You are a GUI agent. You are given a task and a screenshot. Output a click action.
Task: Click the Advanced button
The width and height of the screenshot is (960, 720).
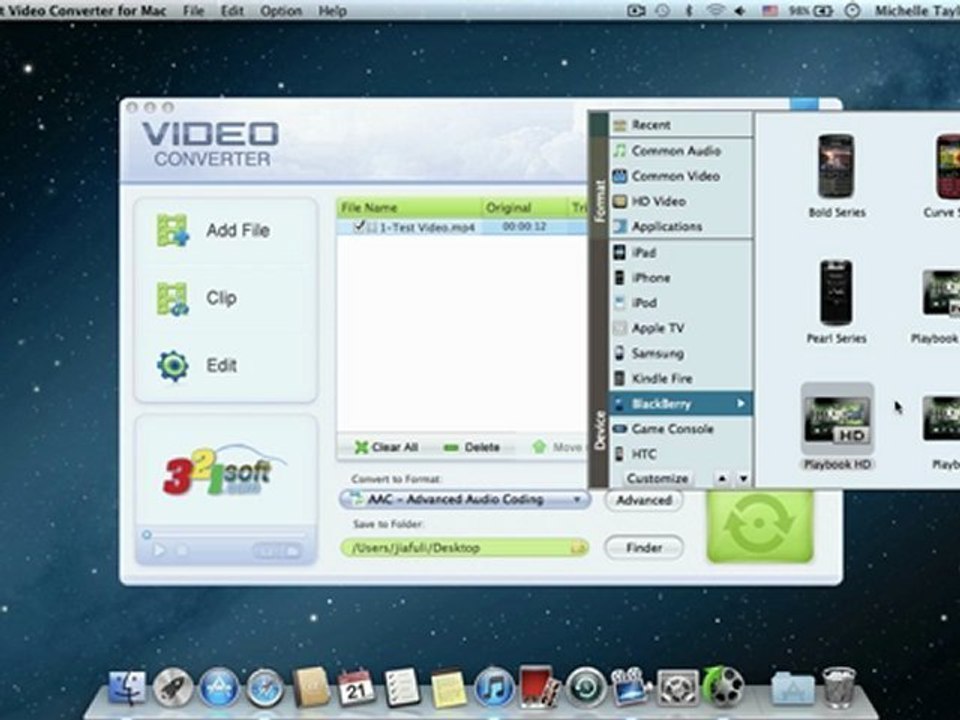(x=644, y=500)
